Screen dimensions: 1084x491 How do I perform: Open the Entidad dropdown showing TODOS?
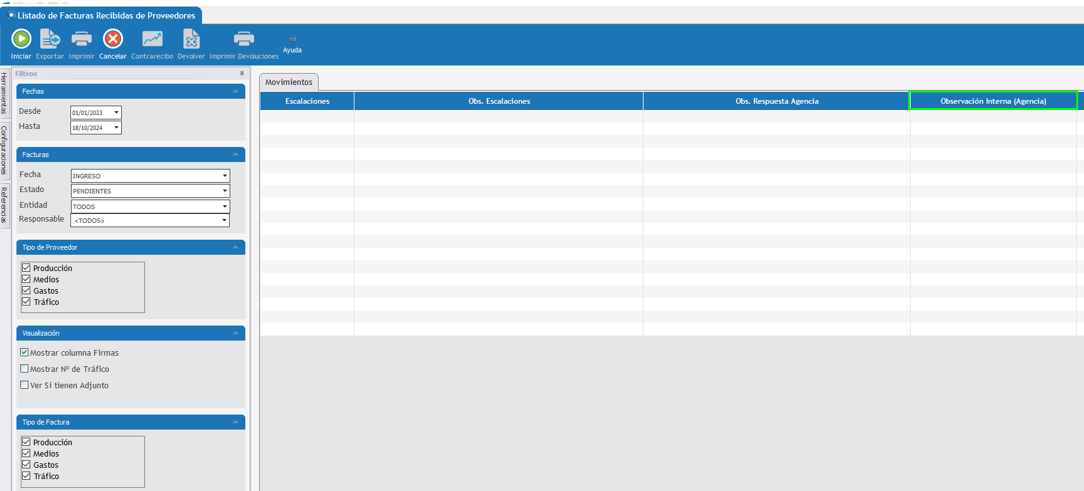pos(224,206)
